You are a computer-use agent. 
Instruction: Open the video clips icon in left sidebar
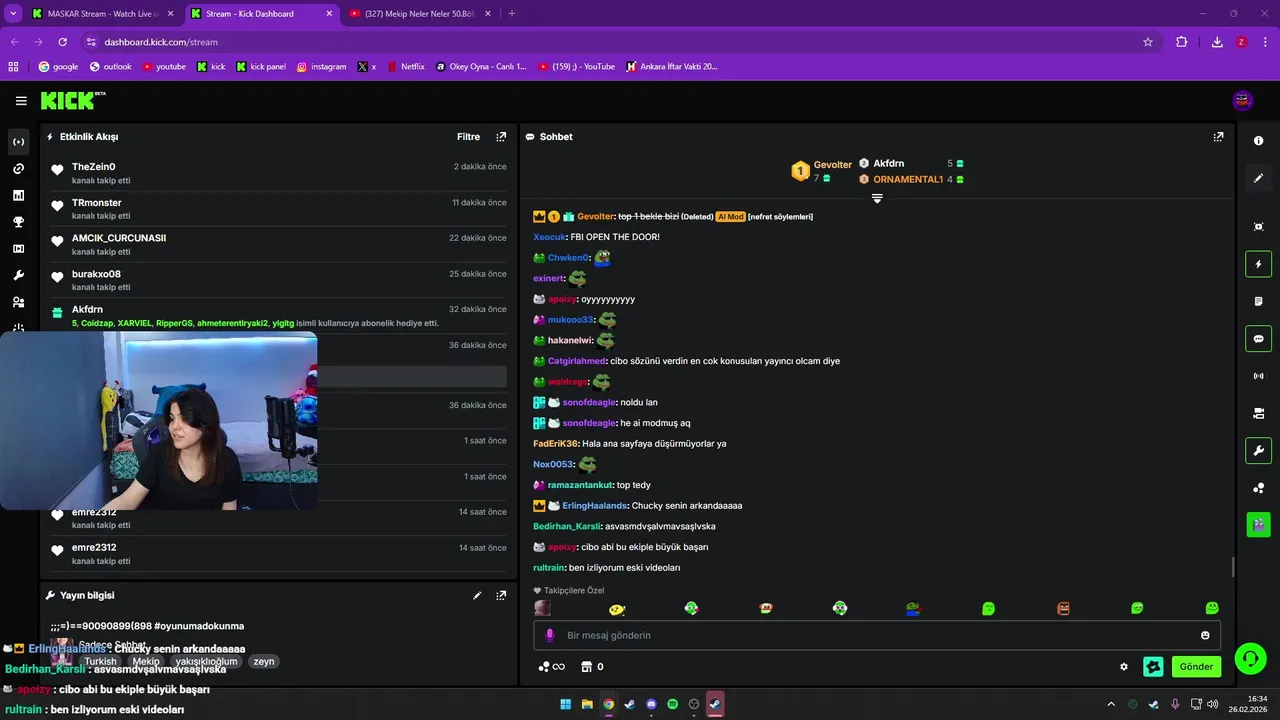pos(18,249)
